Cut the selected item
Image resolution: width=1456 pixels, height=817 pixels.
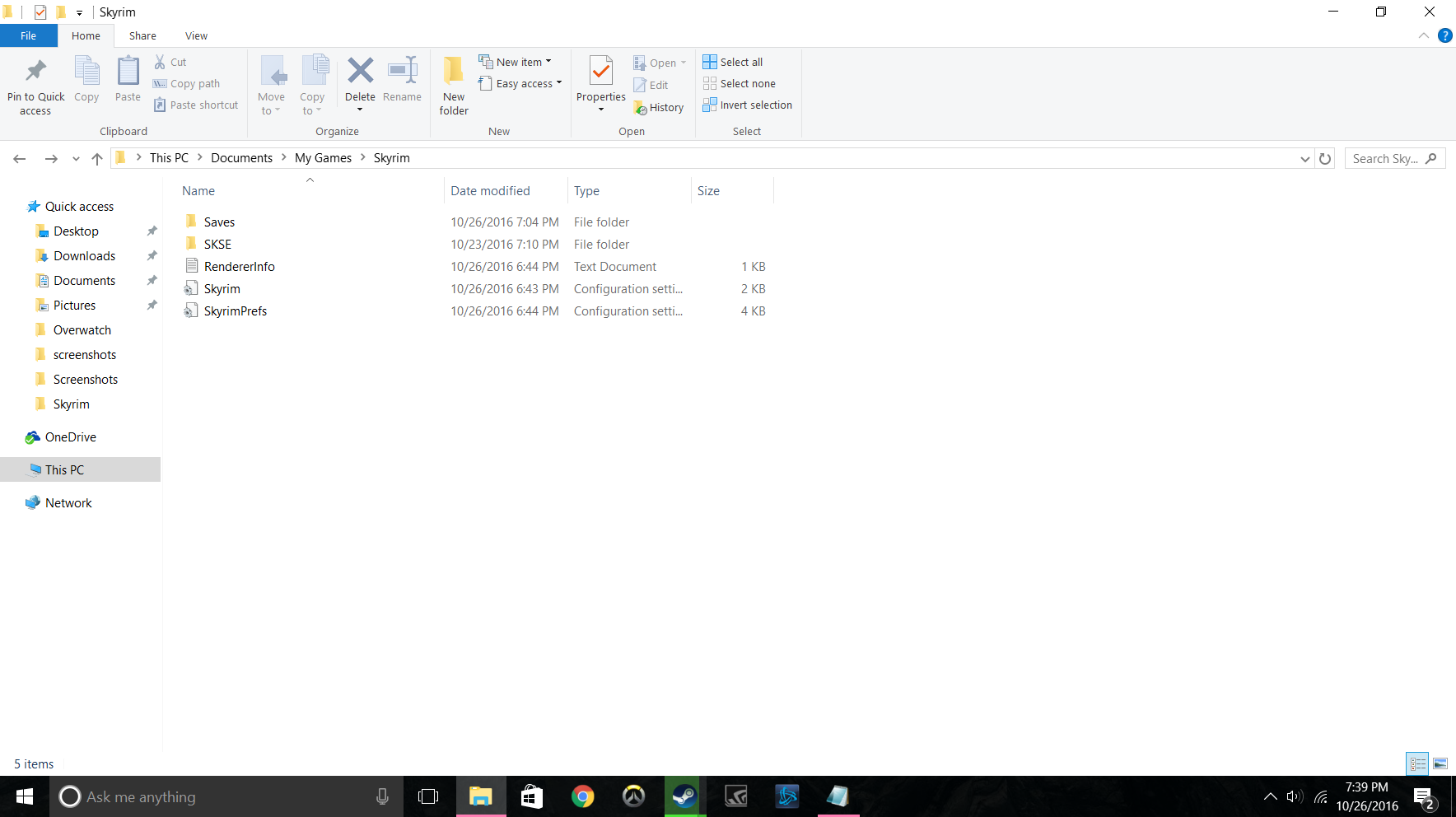pos(170,62)
